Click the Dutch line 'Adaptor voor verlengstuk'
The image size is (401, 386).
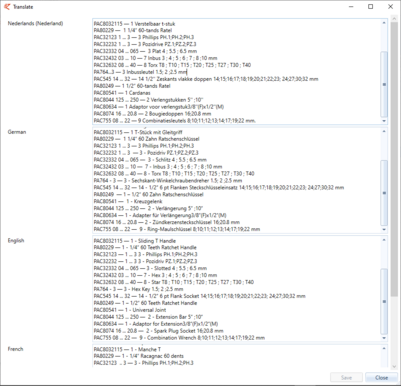[159, 107]
